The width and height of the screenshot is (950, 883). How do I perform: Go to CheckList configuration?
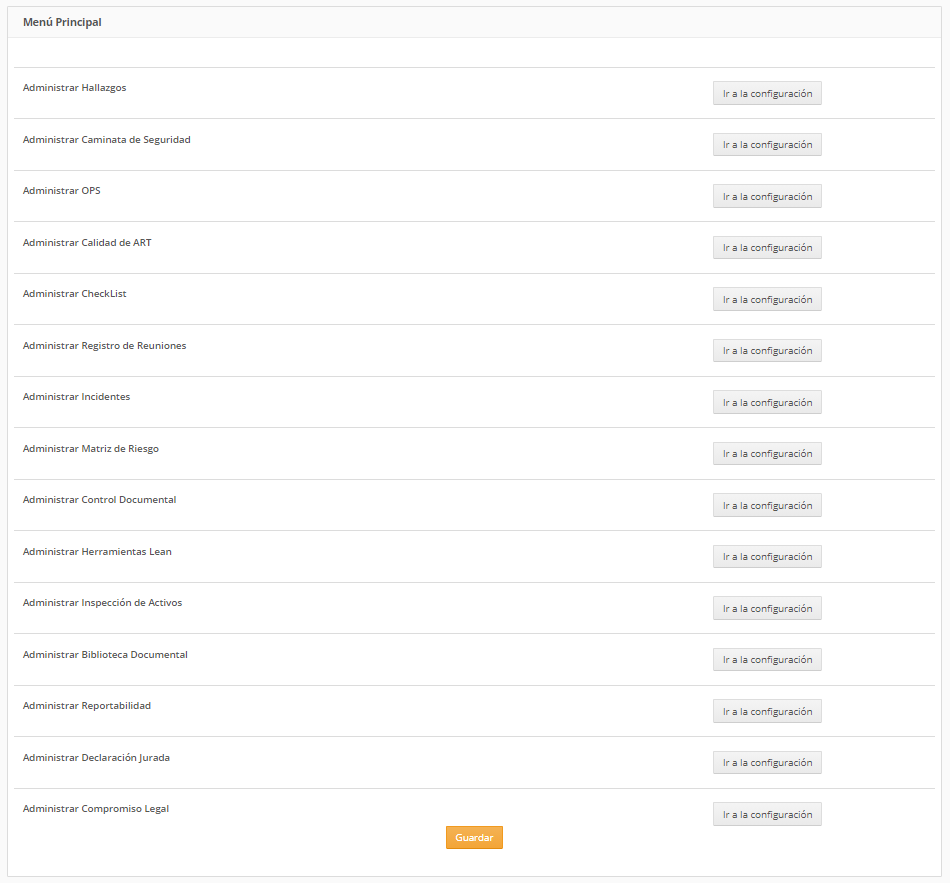coord(767,299)
